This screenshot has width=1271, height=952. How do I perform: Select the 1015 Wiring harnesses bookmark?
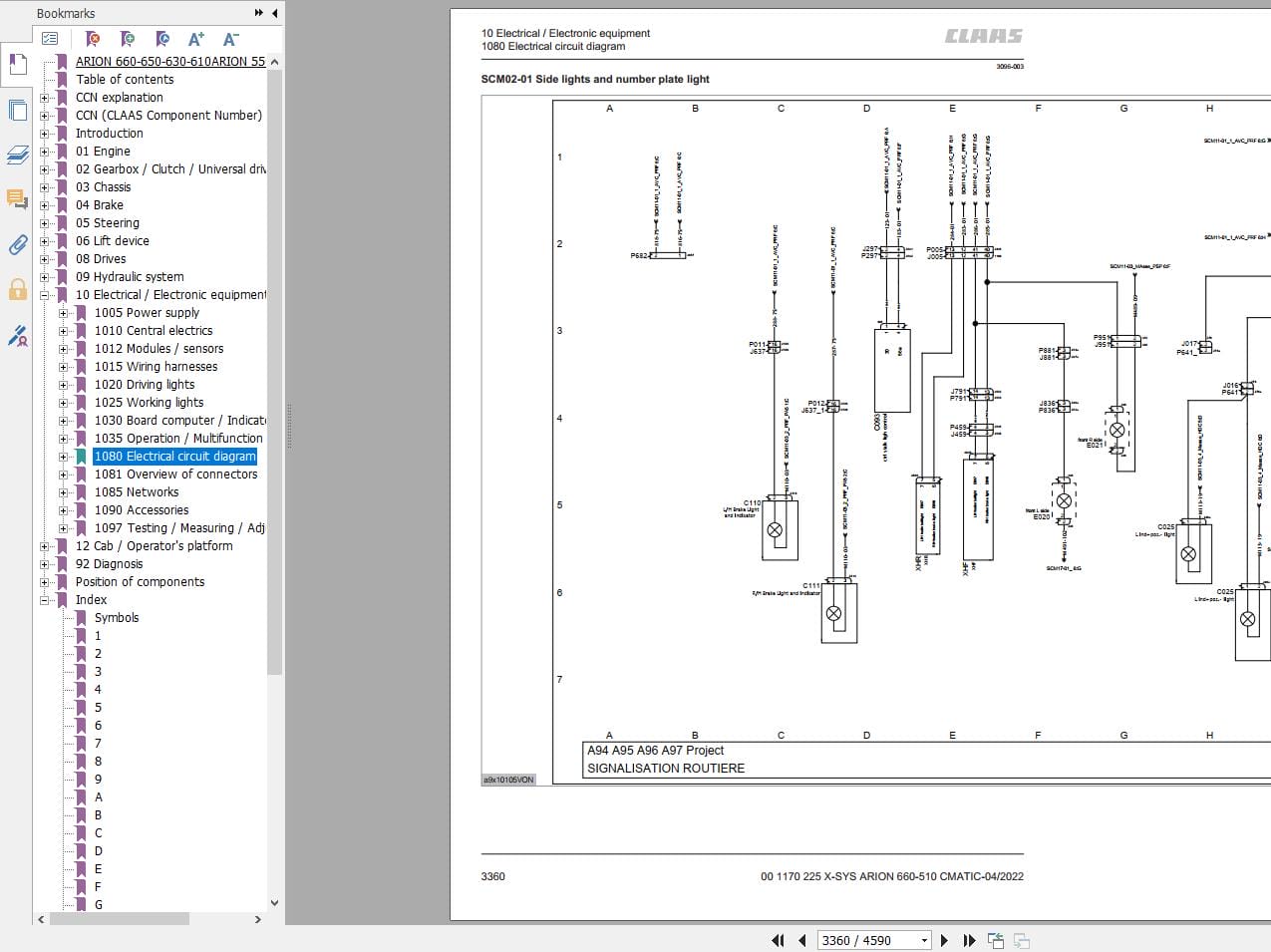(x=156, y=367)
